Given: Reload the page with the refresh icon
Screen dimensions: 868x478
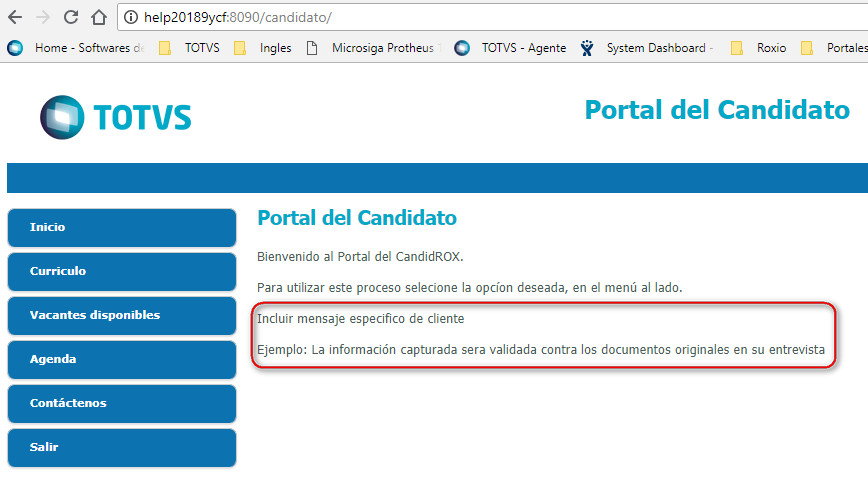Looking at the screenshot, I should (71, 17).
